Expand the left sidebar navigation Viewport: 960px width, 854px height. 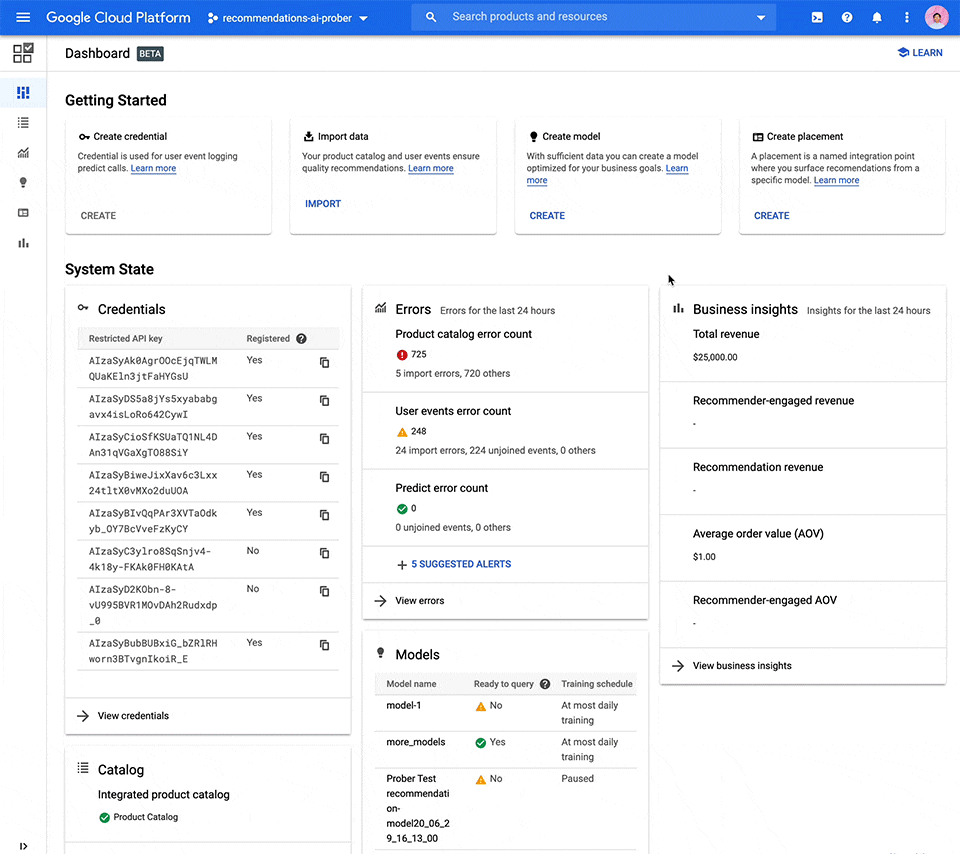(23, 846)
